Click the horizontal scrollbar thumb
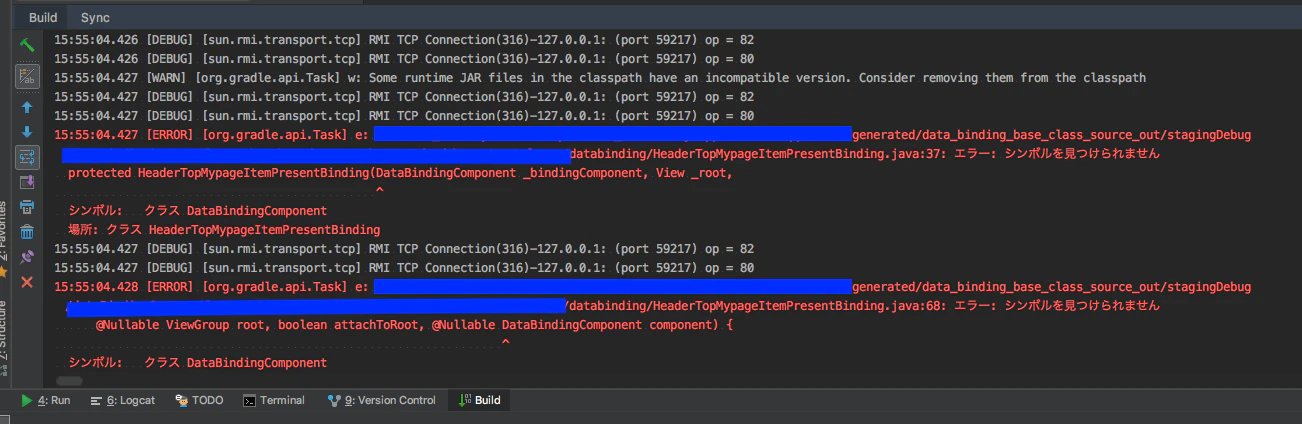Viewport: 1302px width, 424px height. pyautogui.click(x=69, y=381)
